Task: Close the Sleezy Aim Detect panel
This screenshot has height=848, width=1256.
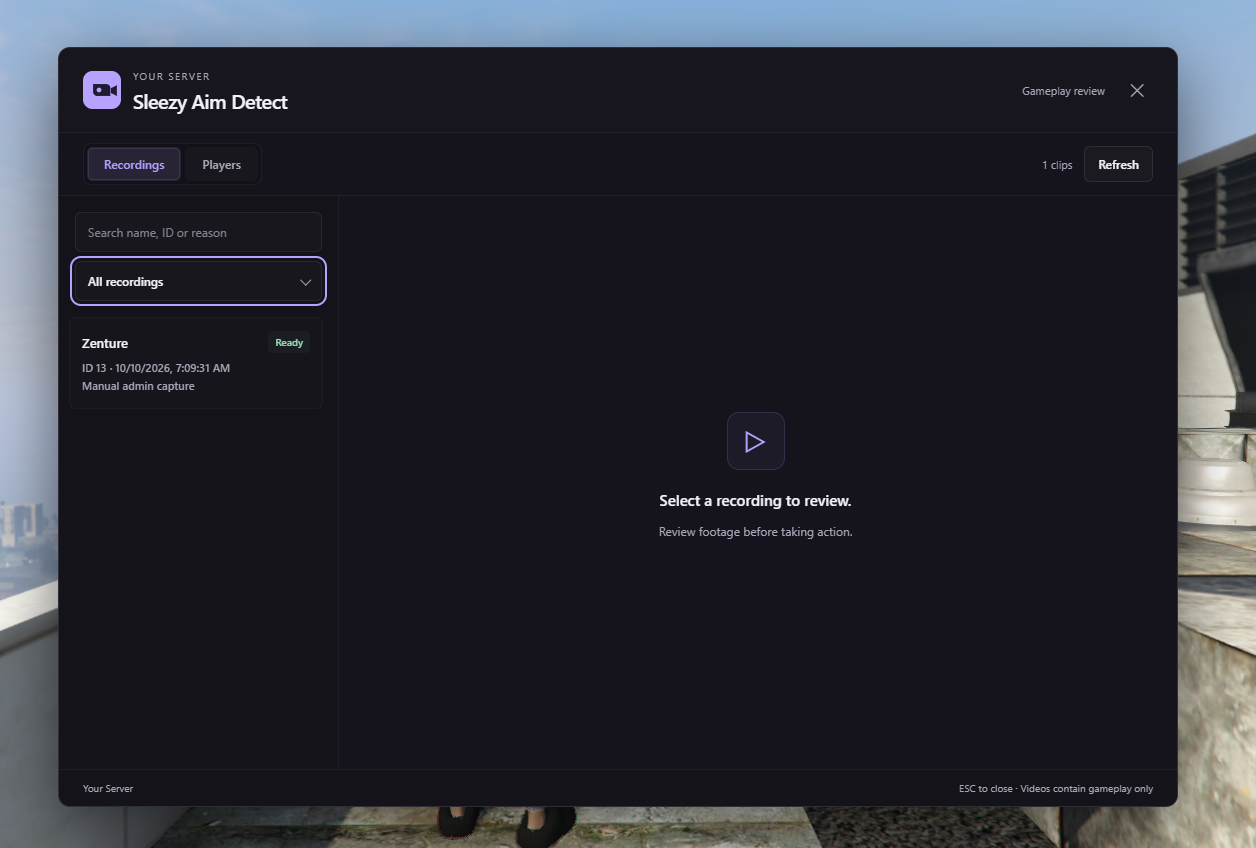Action: [x=1137, y=91]
